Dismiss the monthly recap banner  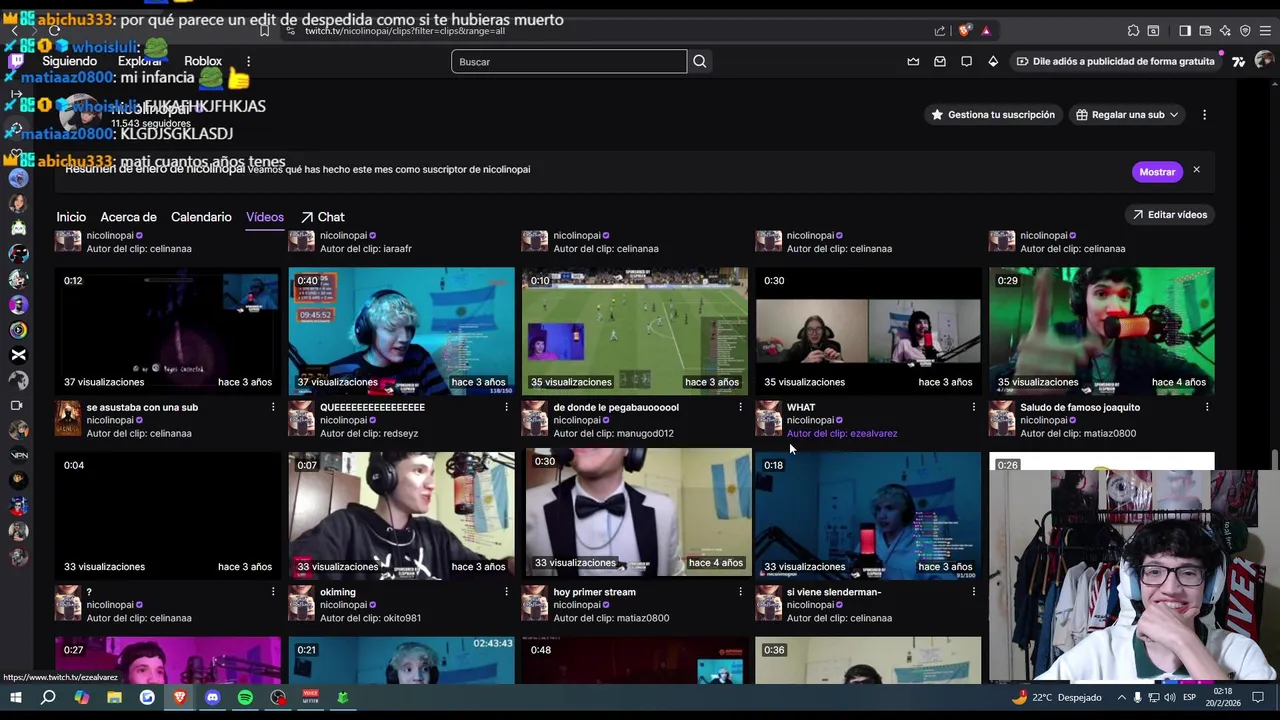1196,170
